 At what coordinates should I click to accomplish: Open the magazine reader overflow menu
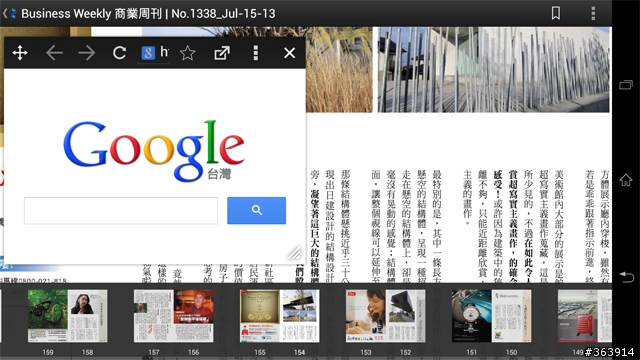(593, 13)
